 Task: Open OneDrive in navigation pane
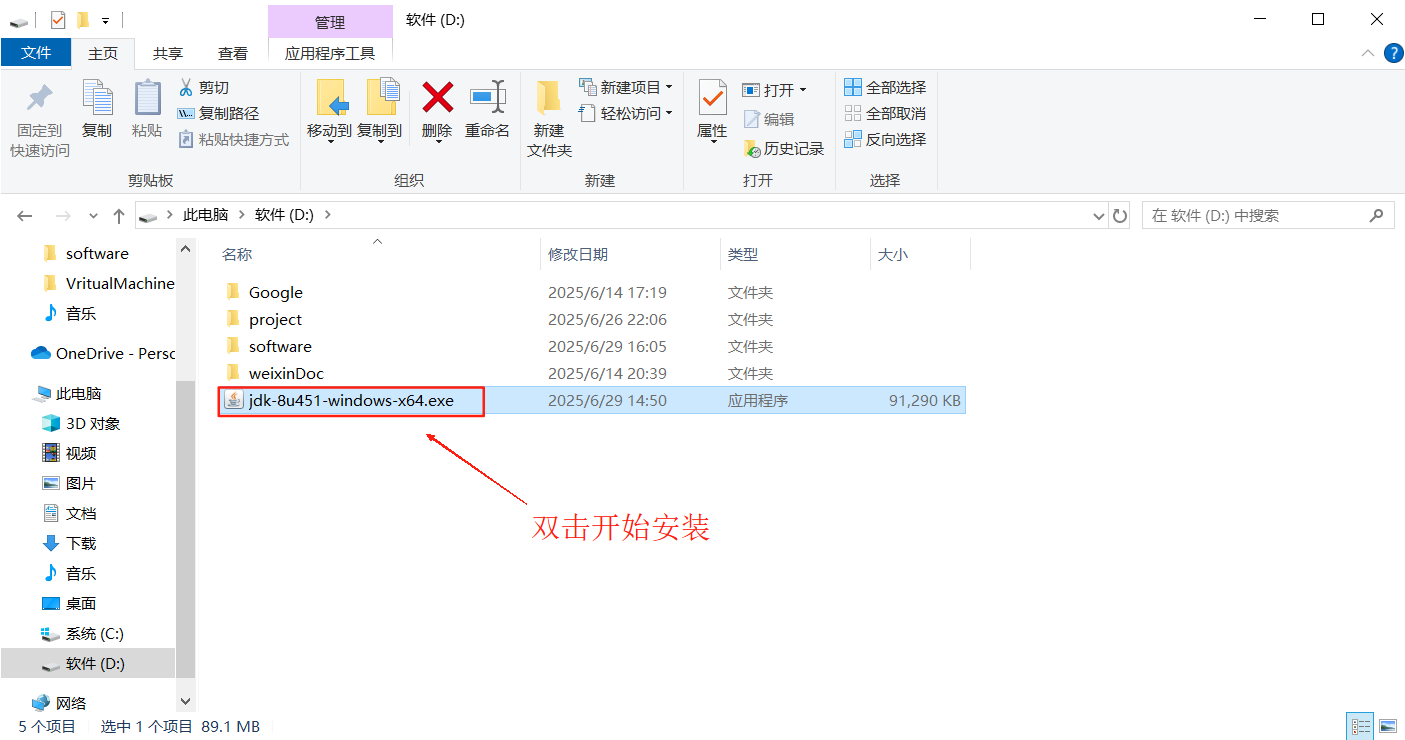pyautogui.click(x=101, y=353)
